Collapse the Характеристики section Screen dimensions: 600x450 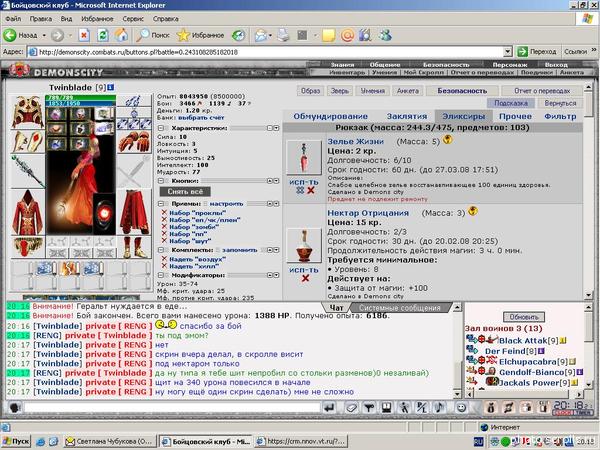[161, 128]
